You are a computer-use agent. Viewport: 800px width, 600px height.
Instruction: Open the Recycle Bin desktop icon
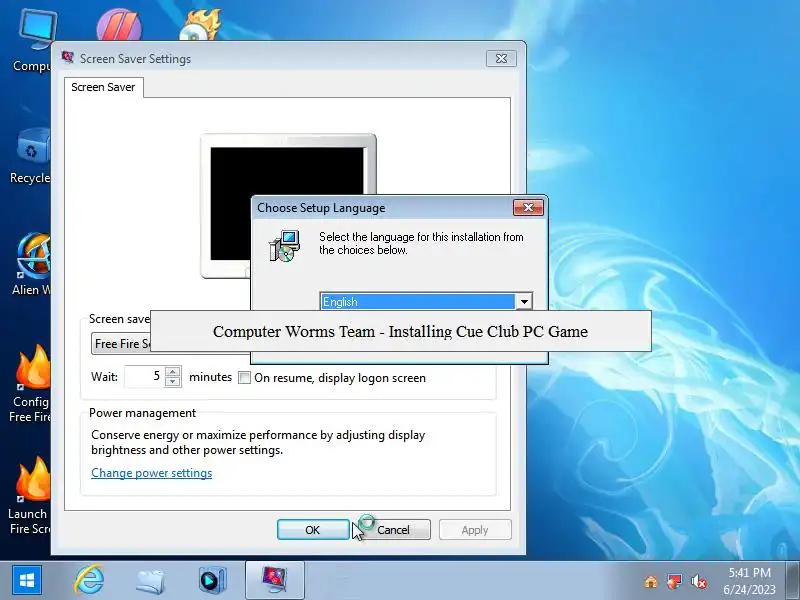point(32,156)
